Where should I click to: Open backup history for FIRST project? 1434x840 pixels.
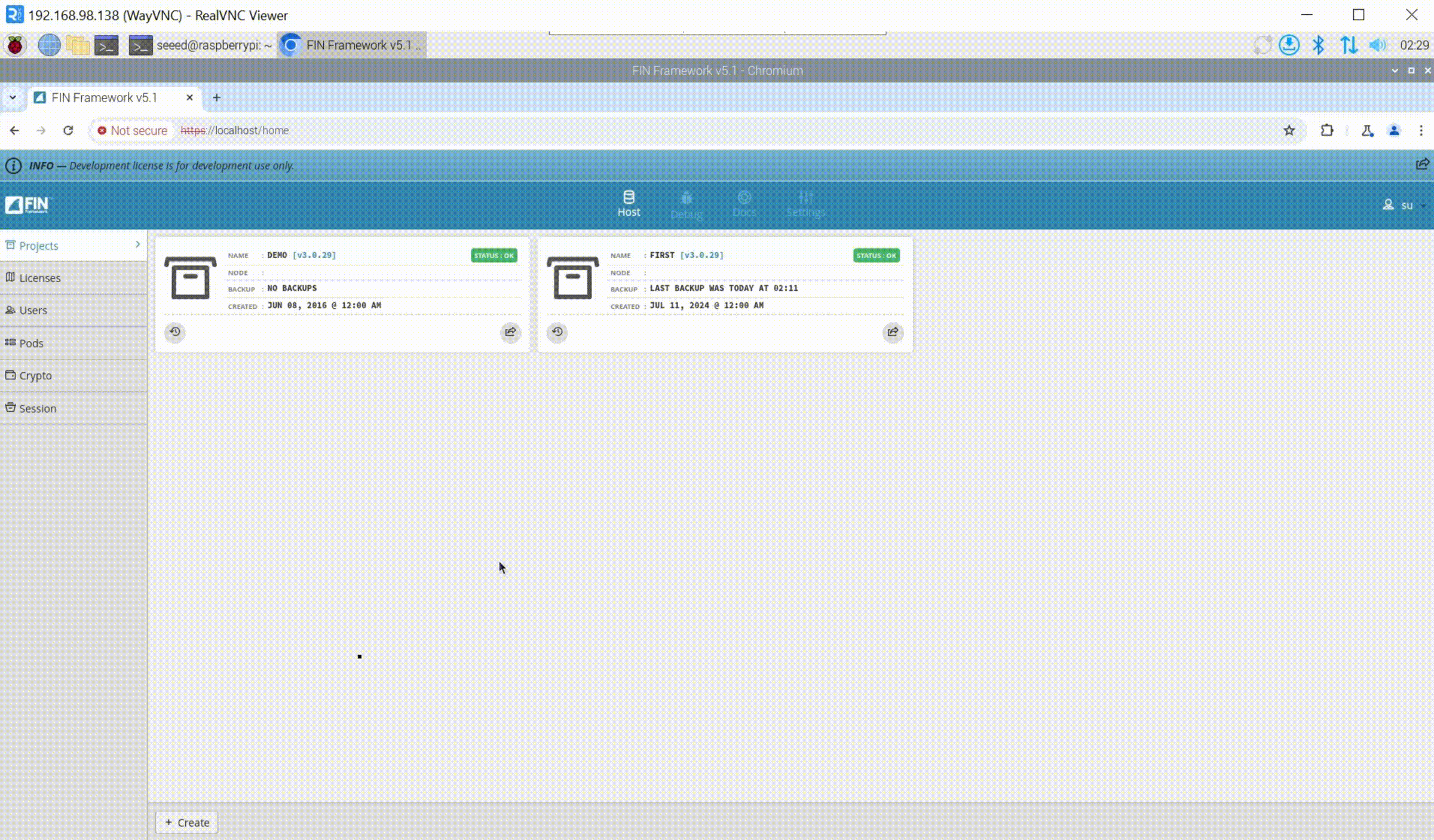(x=557, y=332)
